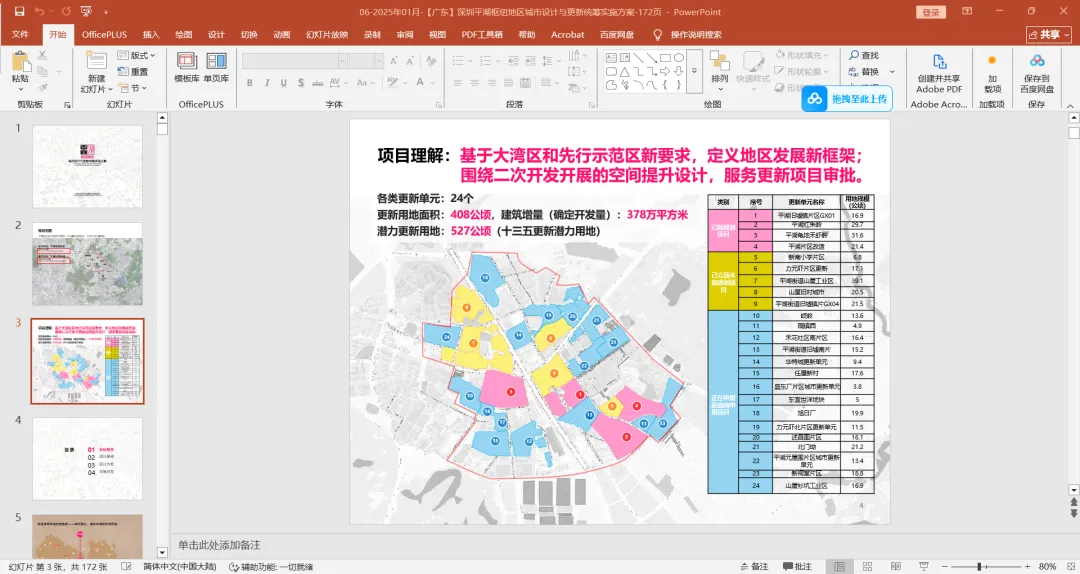This screenshot has height=574, width=1080.
Task: Toggle Normal view in status bar
Action: click(x=839, y=566)
